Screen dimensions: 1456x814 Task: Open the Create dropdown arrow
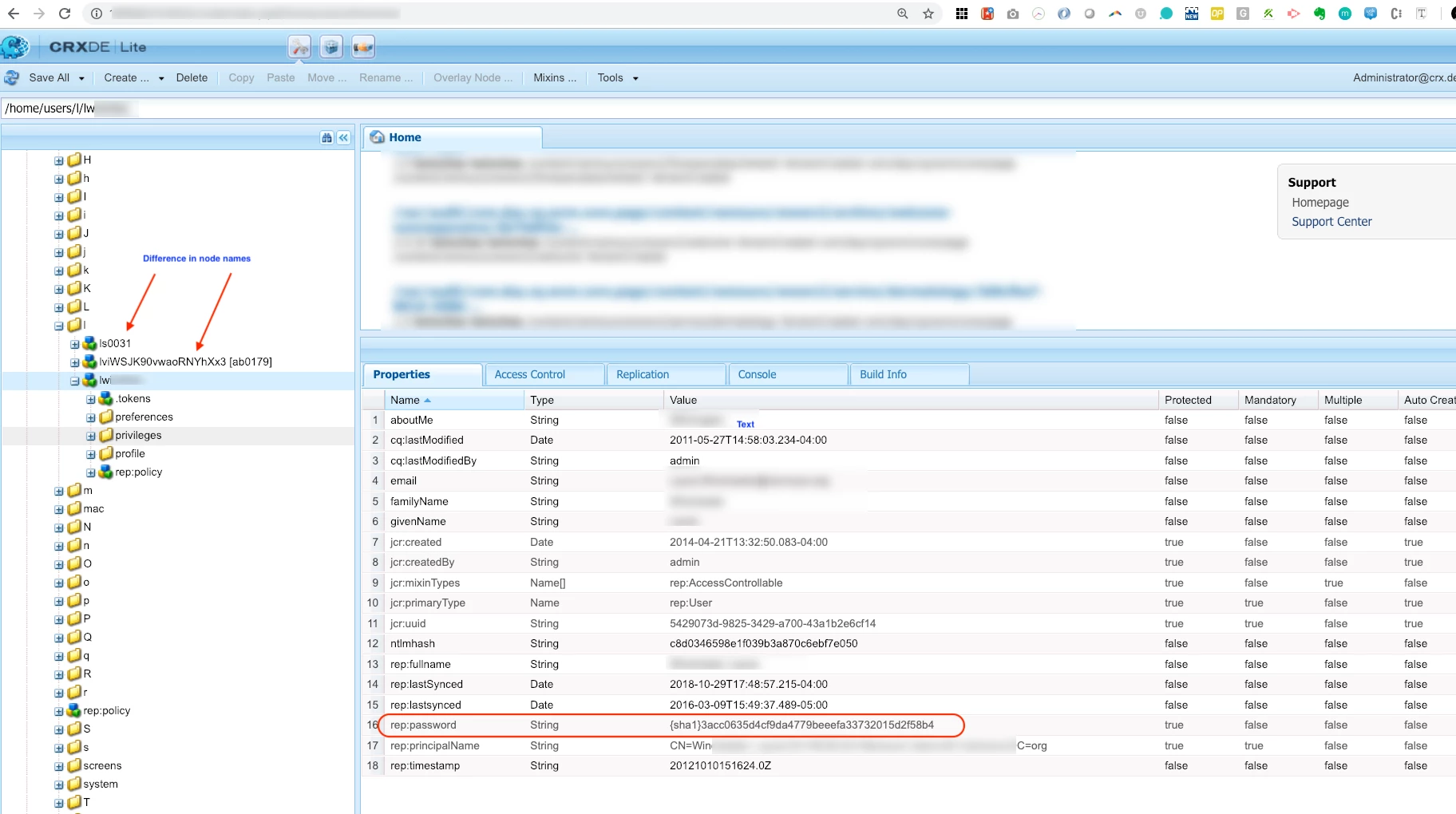[x=161, y=78]
